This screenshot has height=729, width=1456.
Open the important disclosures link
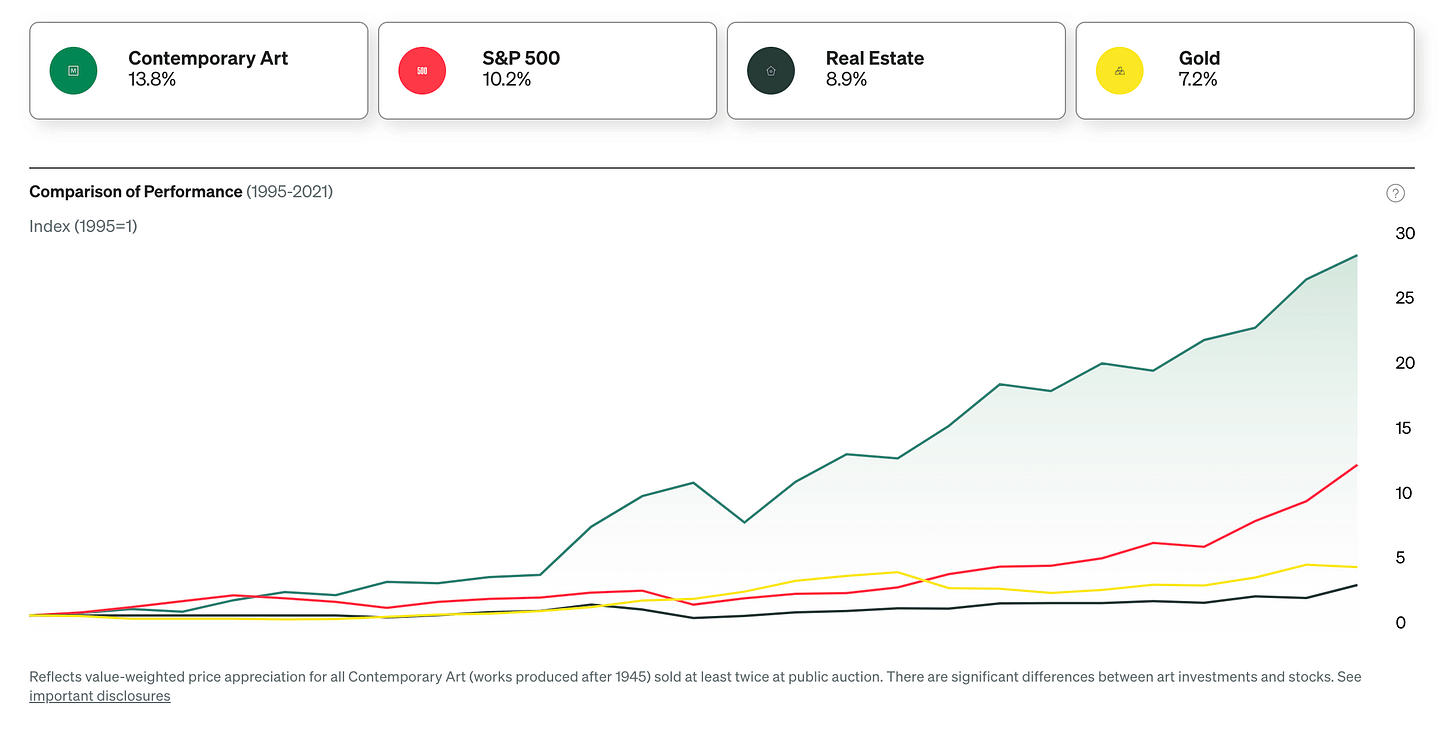click(100, 696)
